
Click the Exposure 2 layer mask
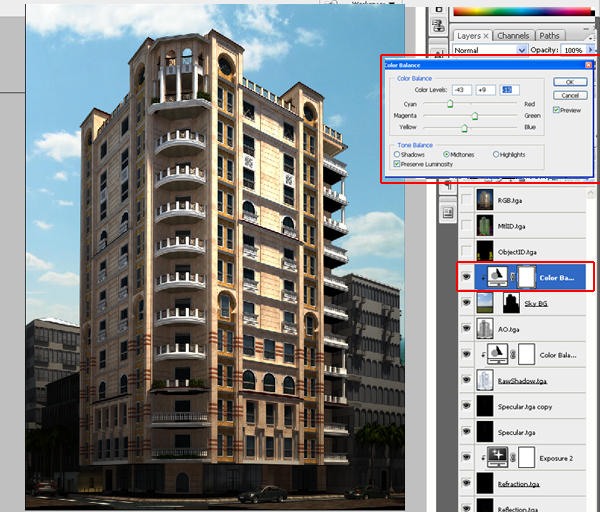[527, 458]
